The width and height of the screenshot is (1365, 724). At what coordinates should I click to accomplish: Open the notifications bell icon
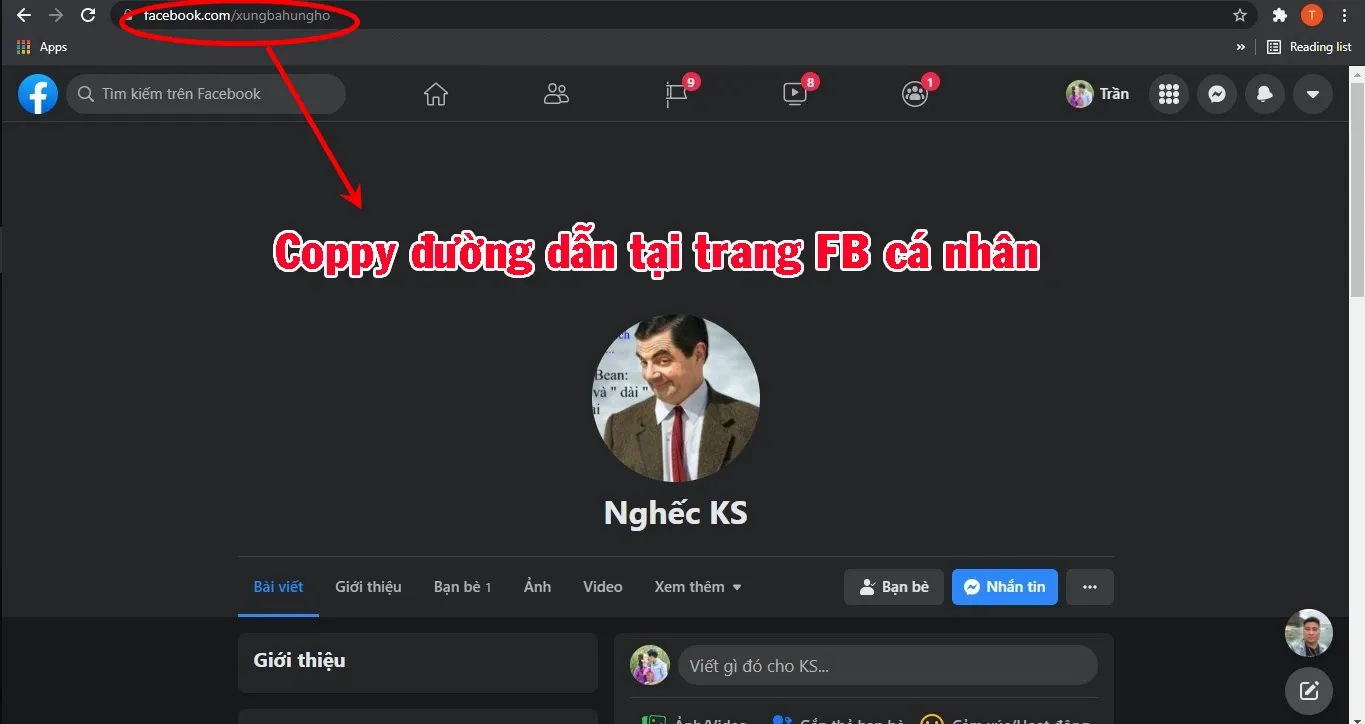click(x=1265, y=94)
